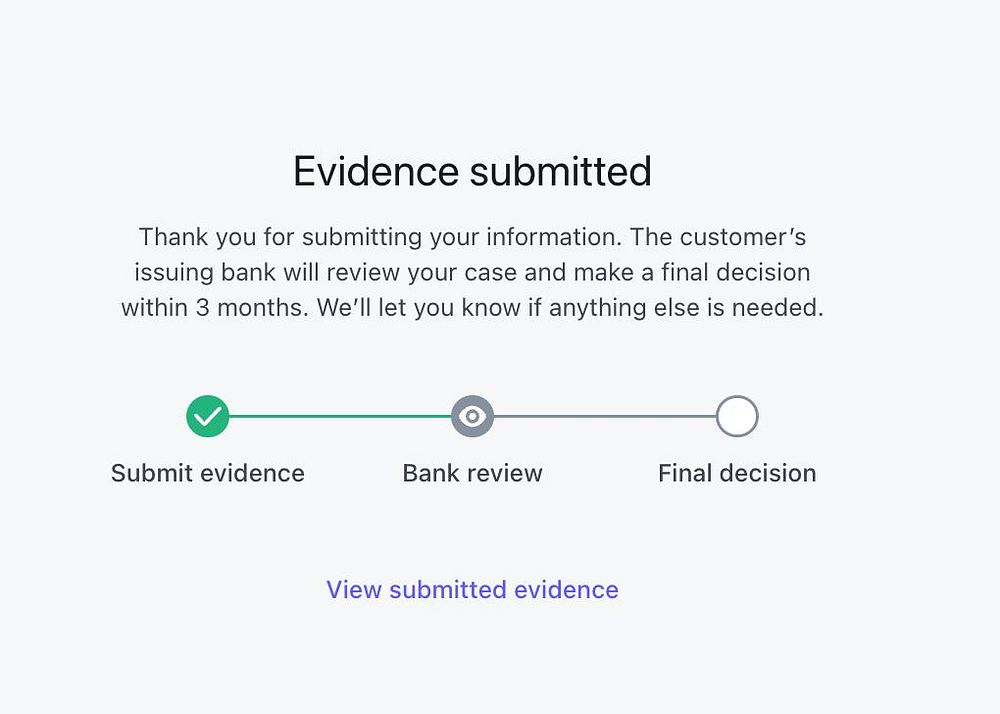Click the Evidence submitted heading
Image resolution: width=1000 pixels, height=714 pixels.
click(x=472, y=172)
